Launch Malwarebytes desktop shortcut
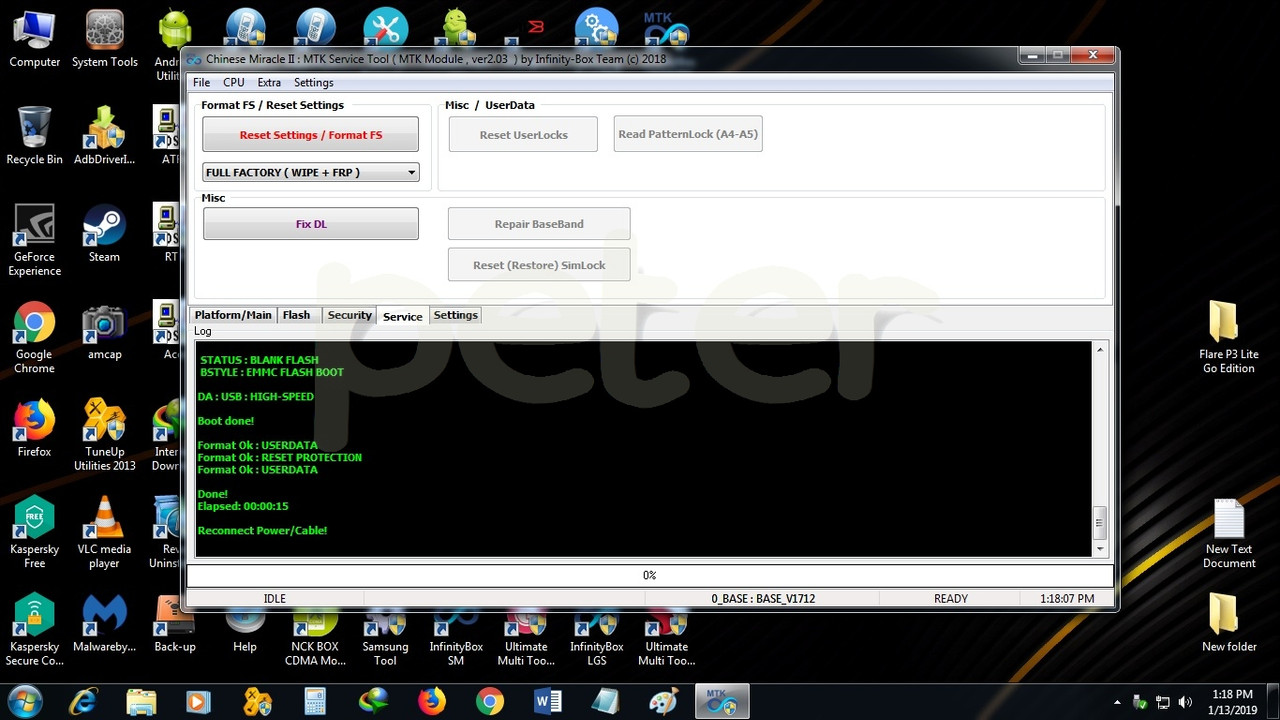The height and width of the screenshot is (720, 1280). pos(104,624)
